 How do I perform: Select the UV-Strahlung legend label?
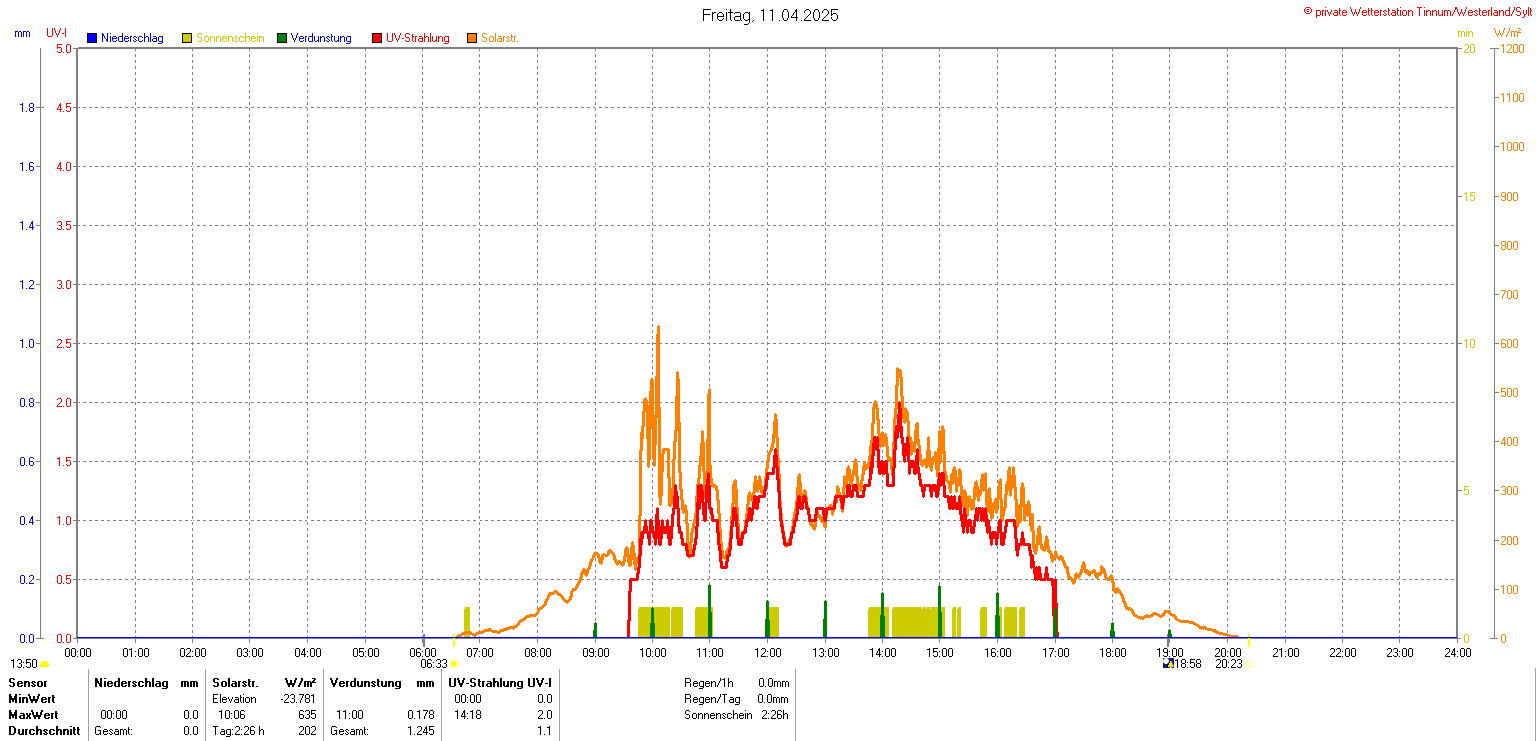coord(418,38)
